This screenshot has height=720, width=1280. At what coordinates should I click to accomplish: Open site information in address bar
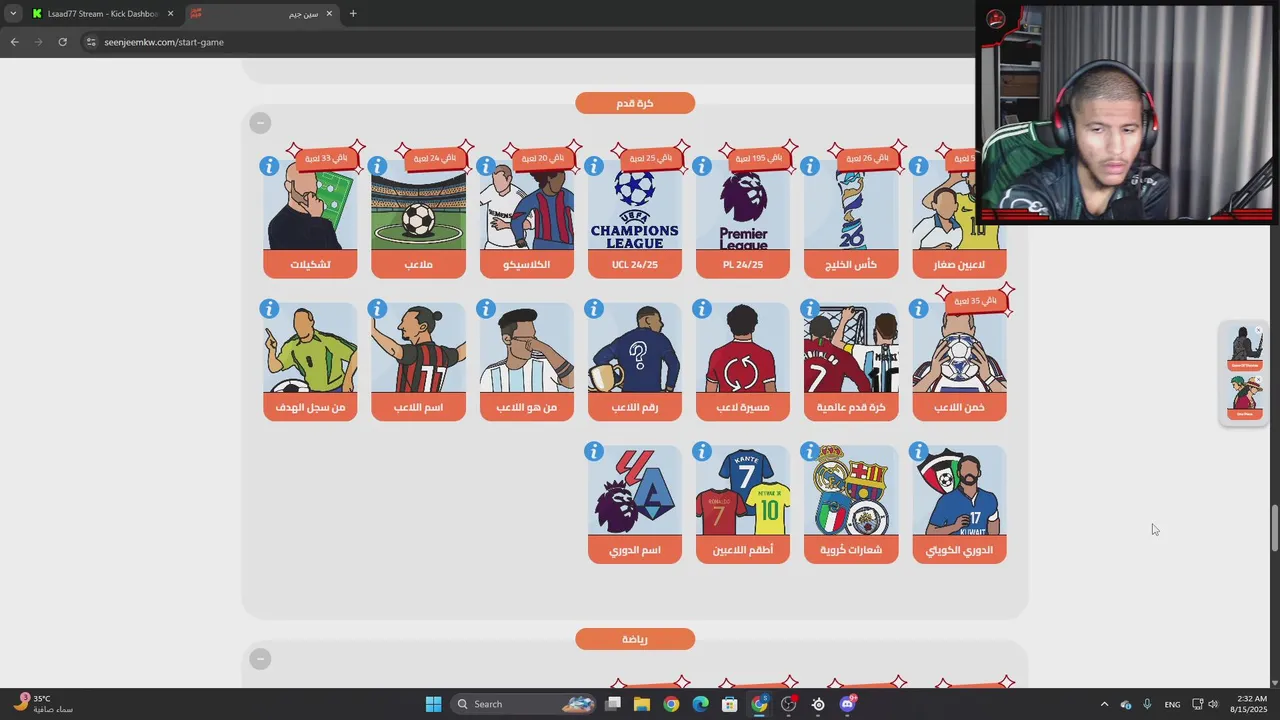coord(91,42)
